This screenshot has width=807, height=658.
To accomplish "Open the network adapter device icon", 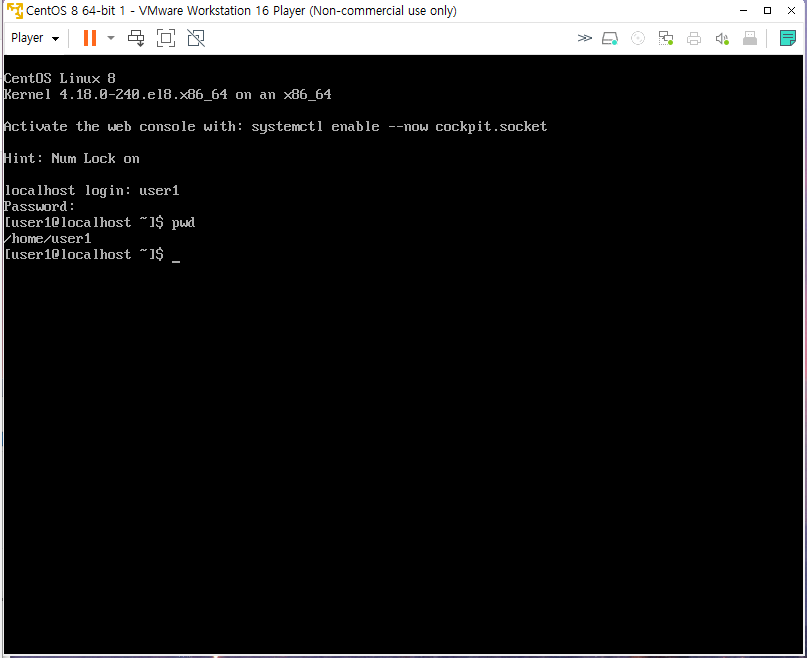I will (x=665, y=38).
